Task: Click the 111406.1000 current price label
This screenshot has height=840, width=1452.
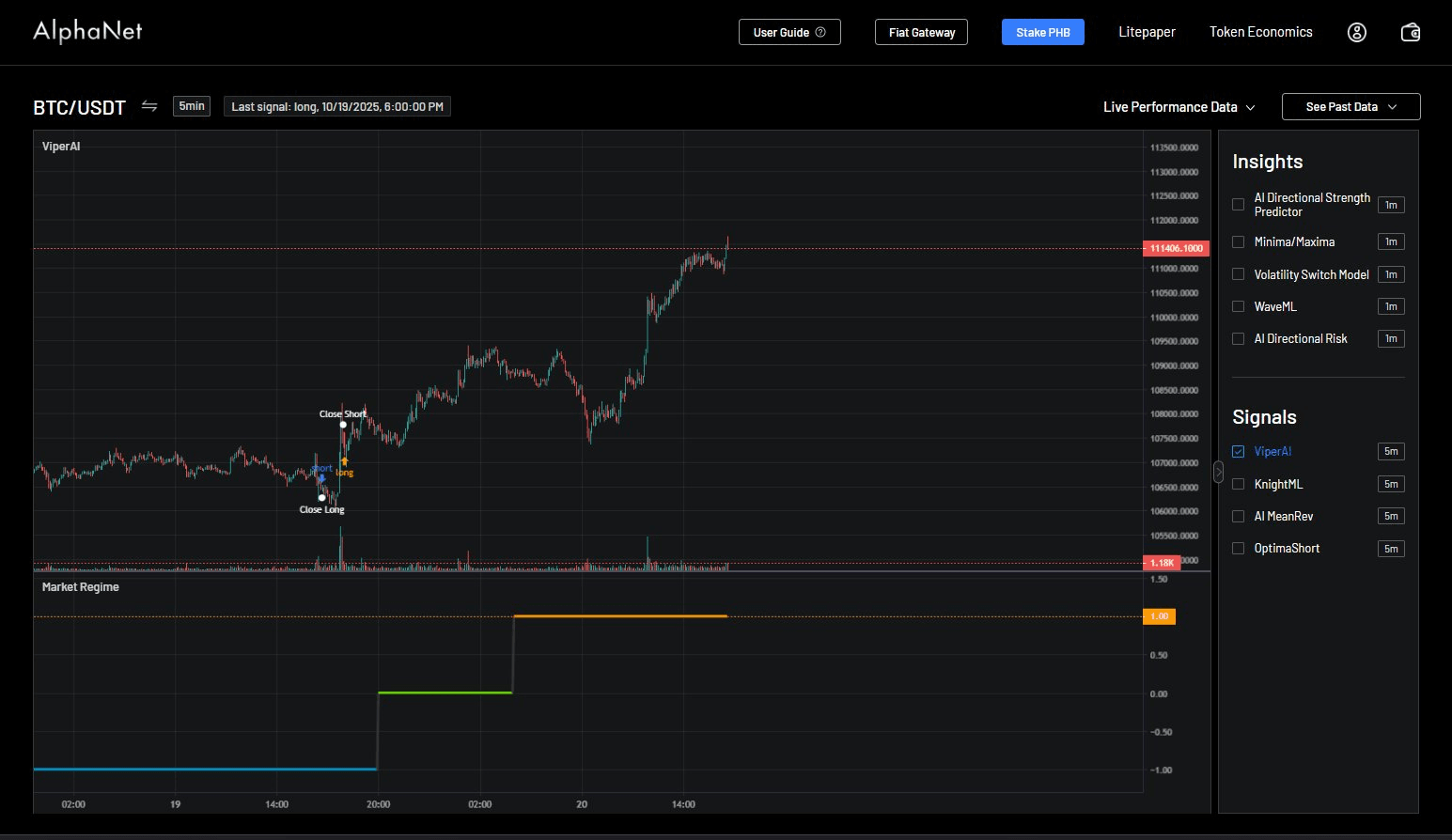Action: coord(1176,248)
